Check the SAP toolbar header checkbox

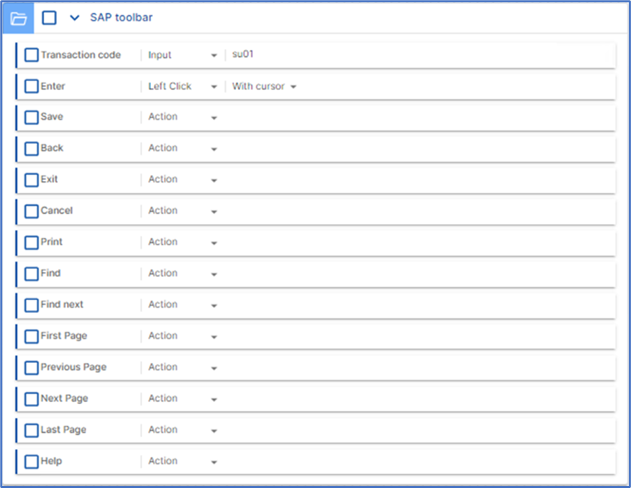tap(49, 18)
